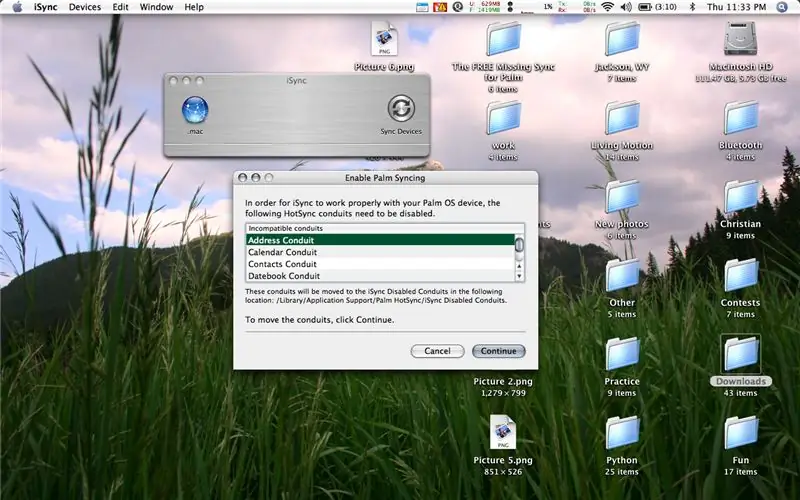
Task: Select Datebook Conduit row
Action: (x=380, y=276)
